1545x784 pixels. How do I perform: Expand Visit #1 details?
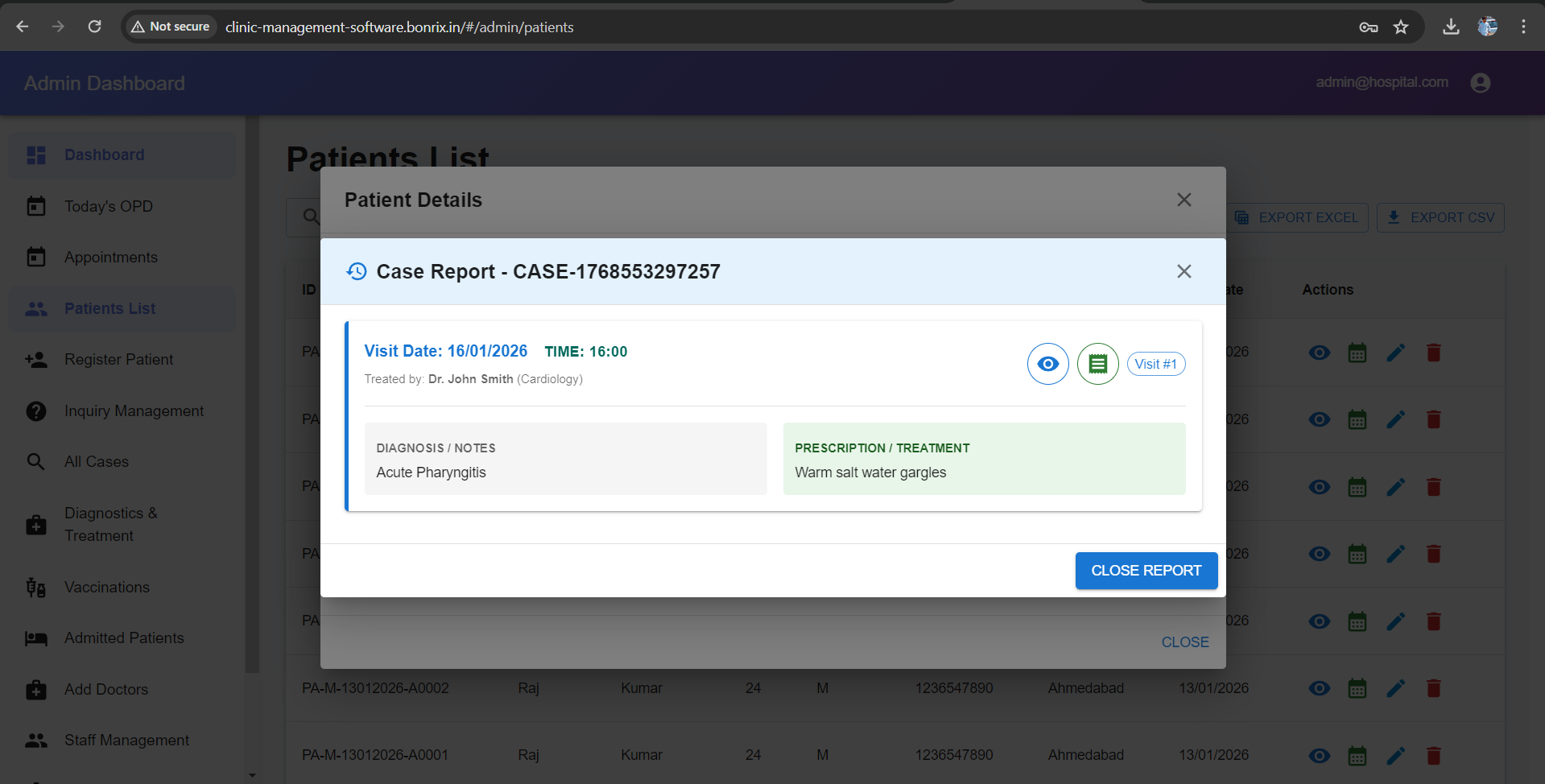click(x=1155, y=364)
